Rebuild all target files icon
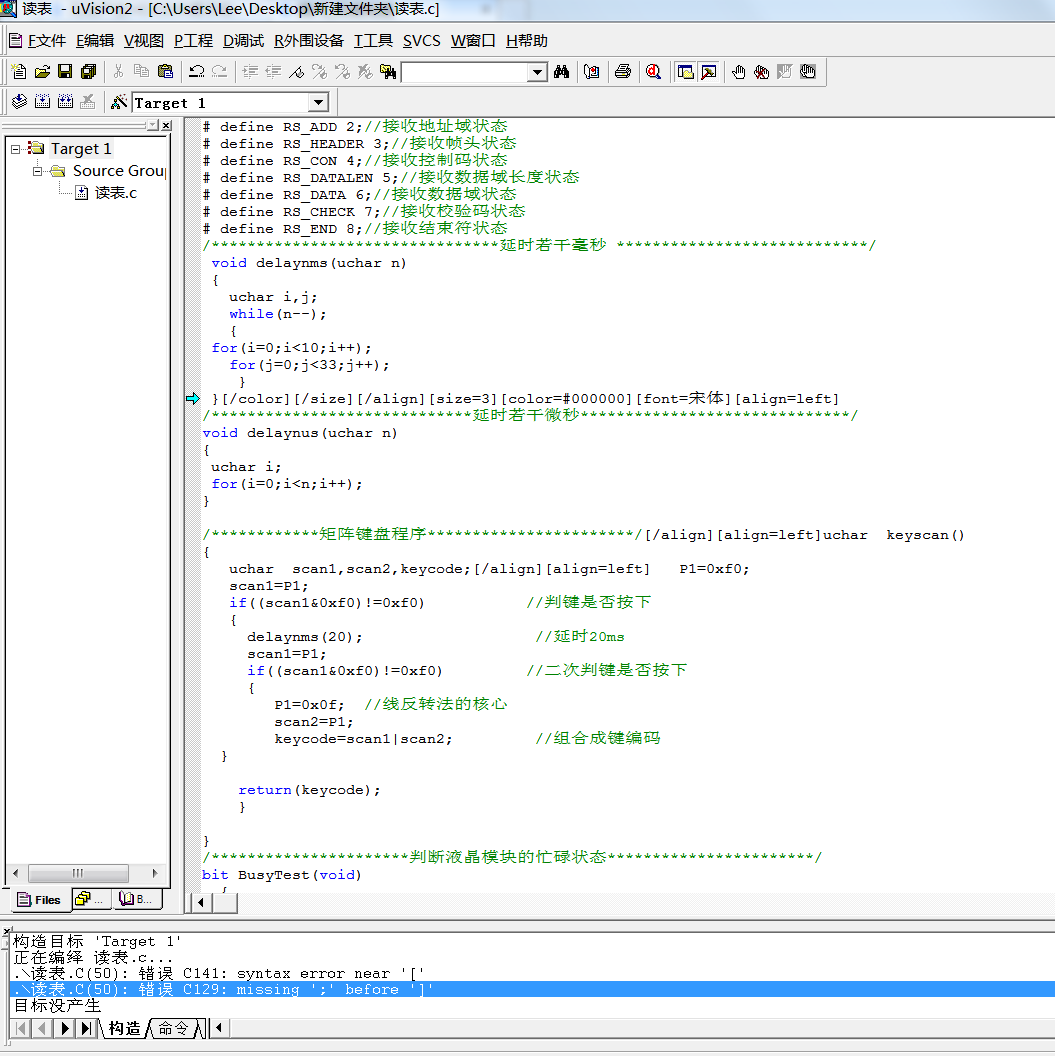 click(65, 102)
